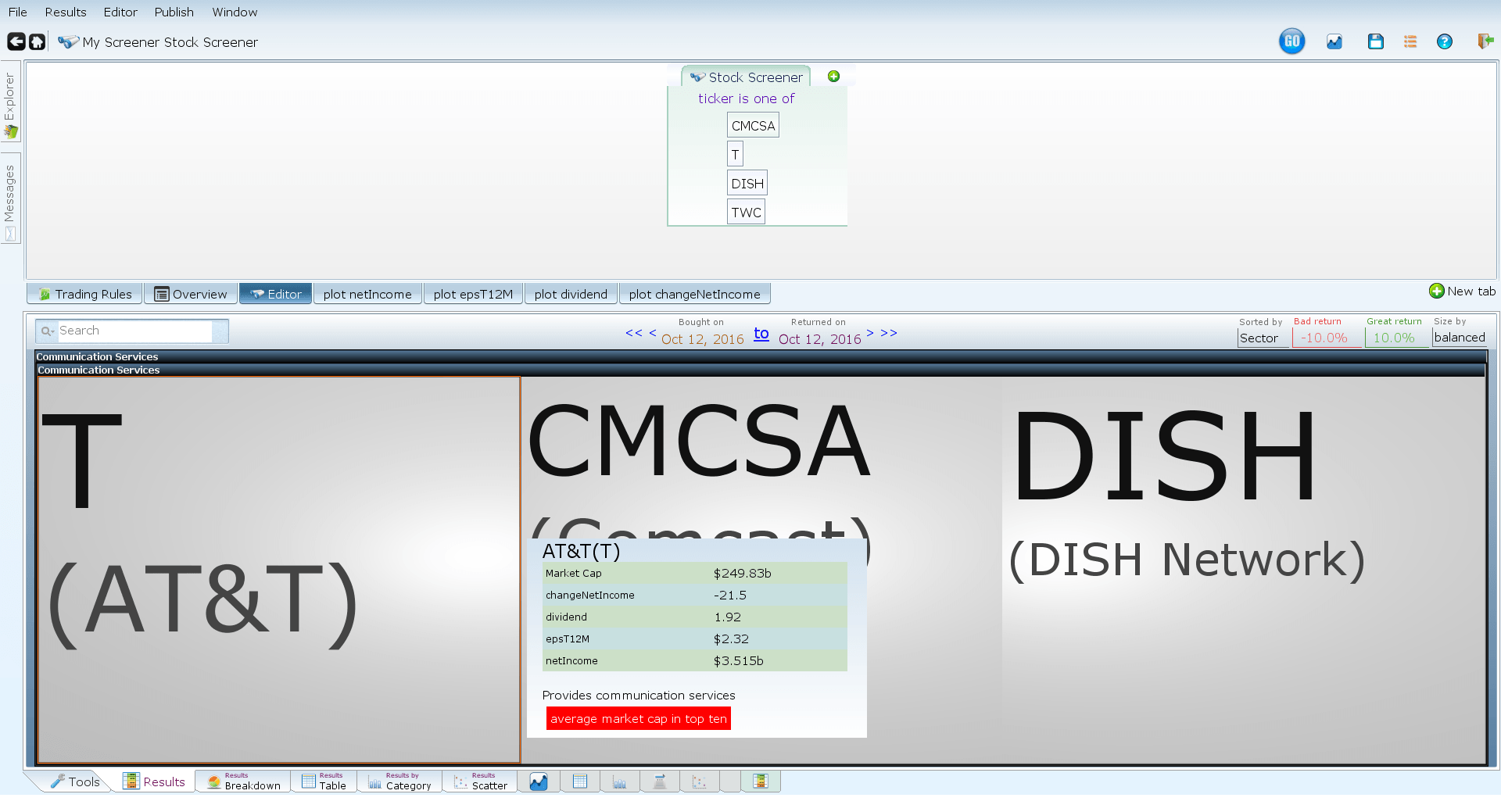Screen dimensions: 1501x812
Task: Open the Results Table tab
Action: pyautogui.click(x=324, y=782)
